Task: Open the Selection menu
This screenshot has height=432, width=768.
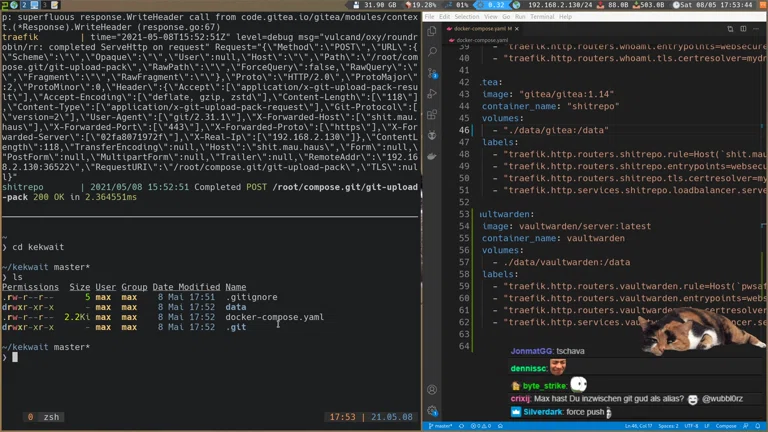Action: click(x=467, y=17)
